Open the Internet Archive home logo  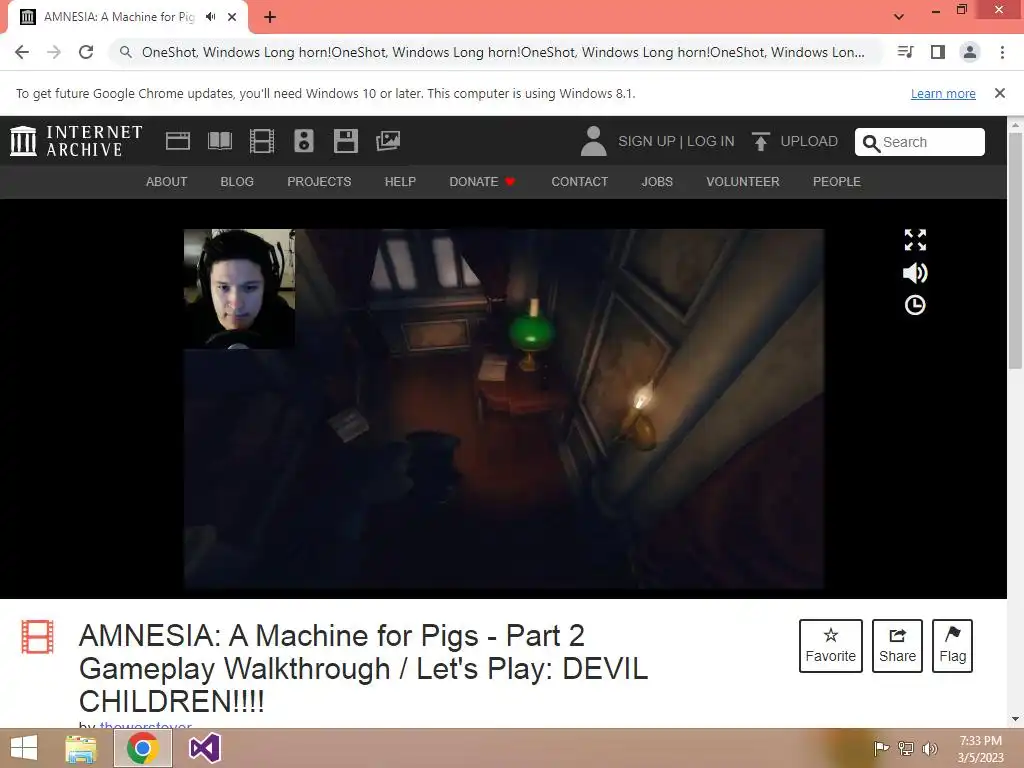click(x=76, y=141)
